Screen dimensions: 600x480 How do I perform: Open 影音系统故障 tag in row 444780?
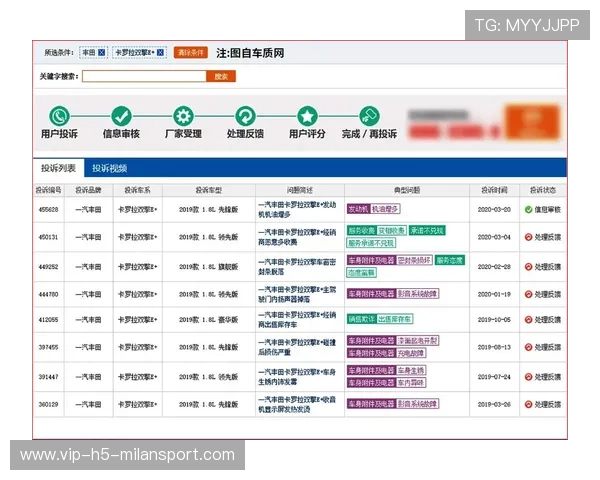tap(417, 294)
